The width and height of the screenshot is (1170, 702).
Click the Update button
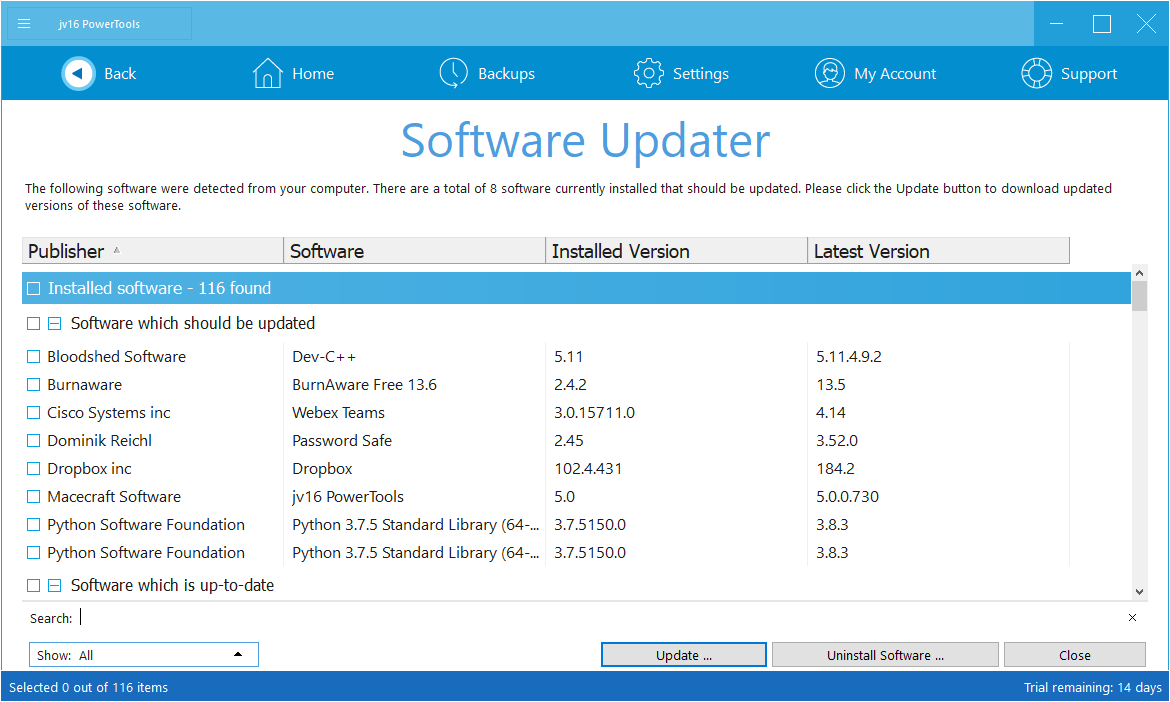[683, 654]
